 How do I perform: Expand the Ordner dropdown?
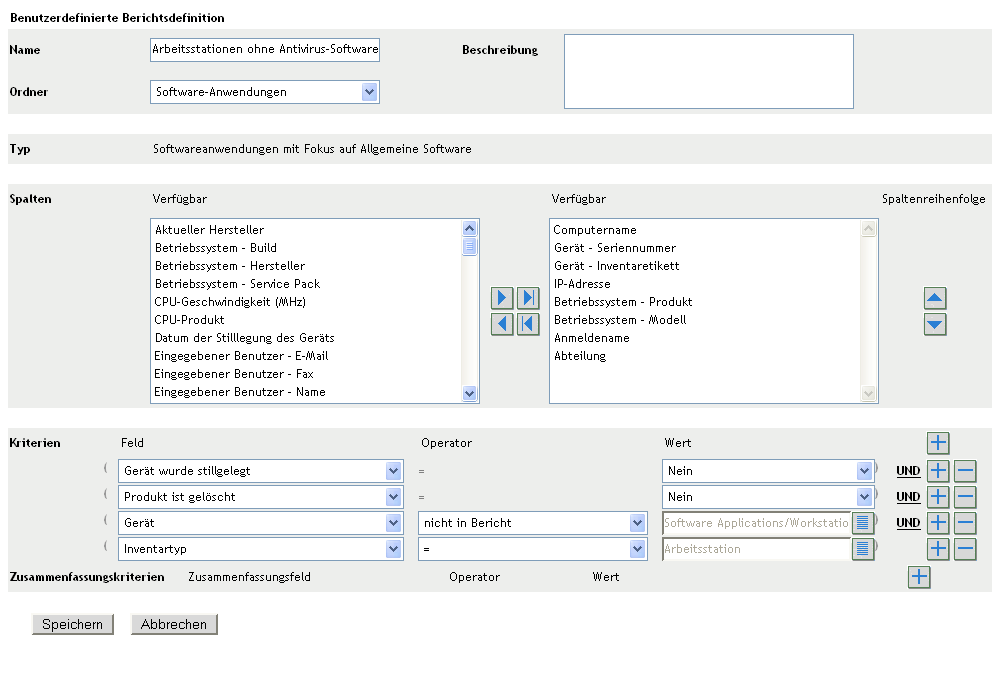click(x=369, y=92)
